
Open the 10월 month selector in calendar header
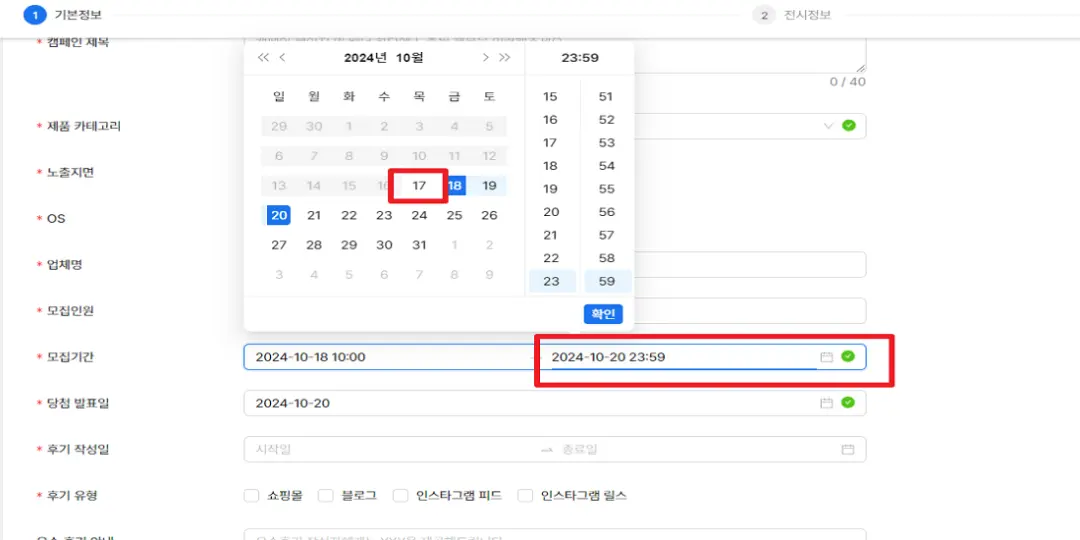pos(410,58)
